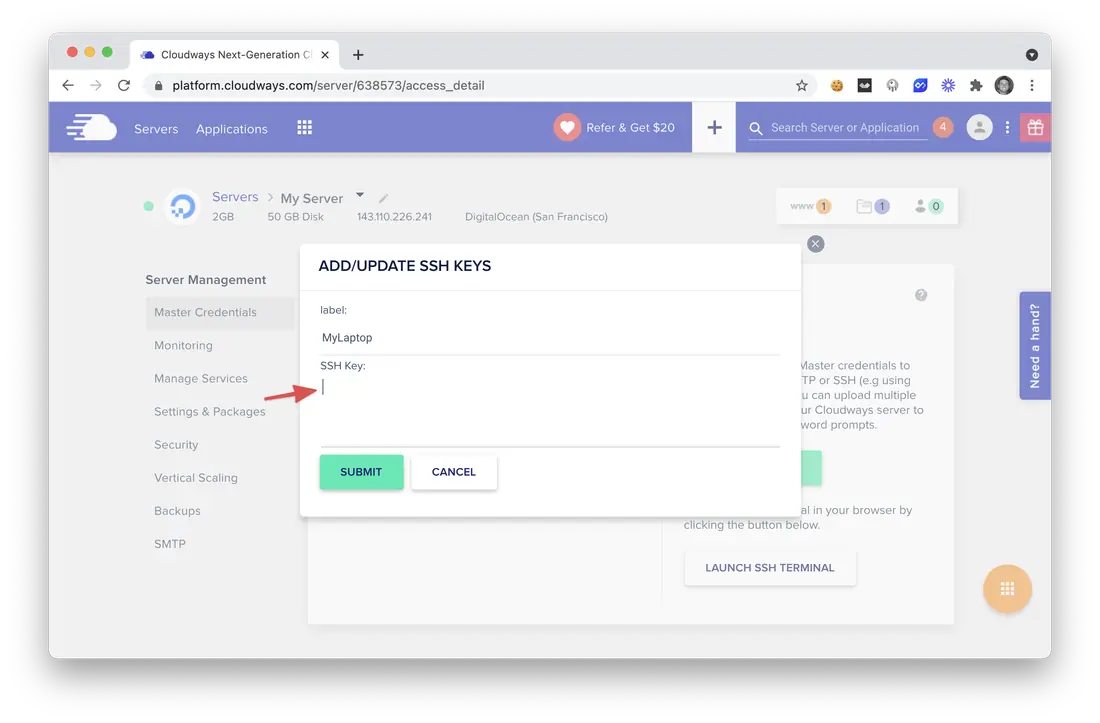Image resolution: width=1100 pixels, height=723 pixels.
Task: Close the Cloudways browser tab
Action: coord(325,55)
